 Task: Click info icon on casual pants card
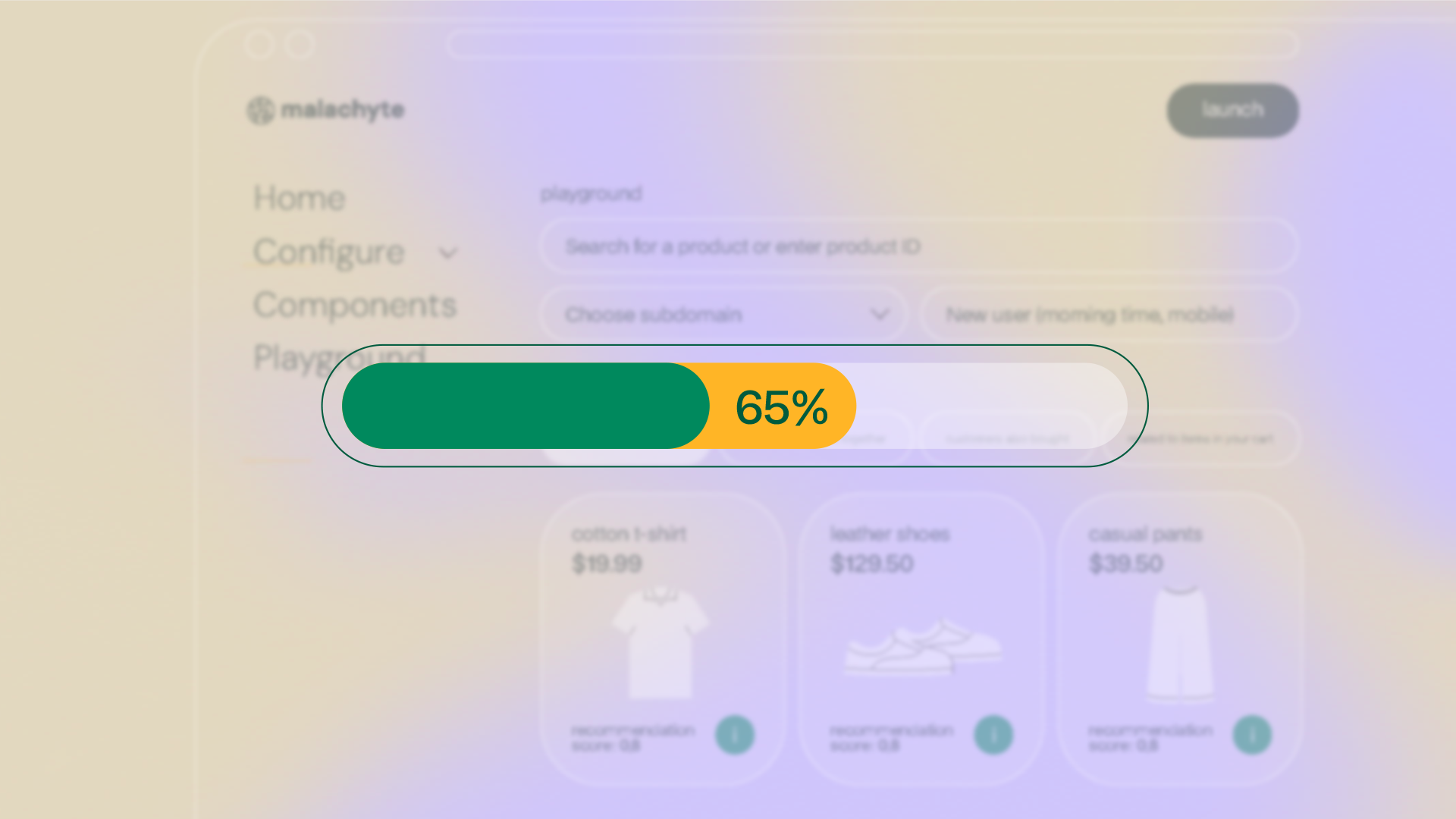1251,735
